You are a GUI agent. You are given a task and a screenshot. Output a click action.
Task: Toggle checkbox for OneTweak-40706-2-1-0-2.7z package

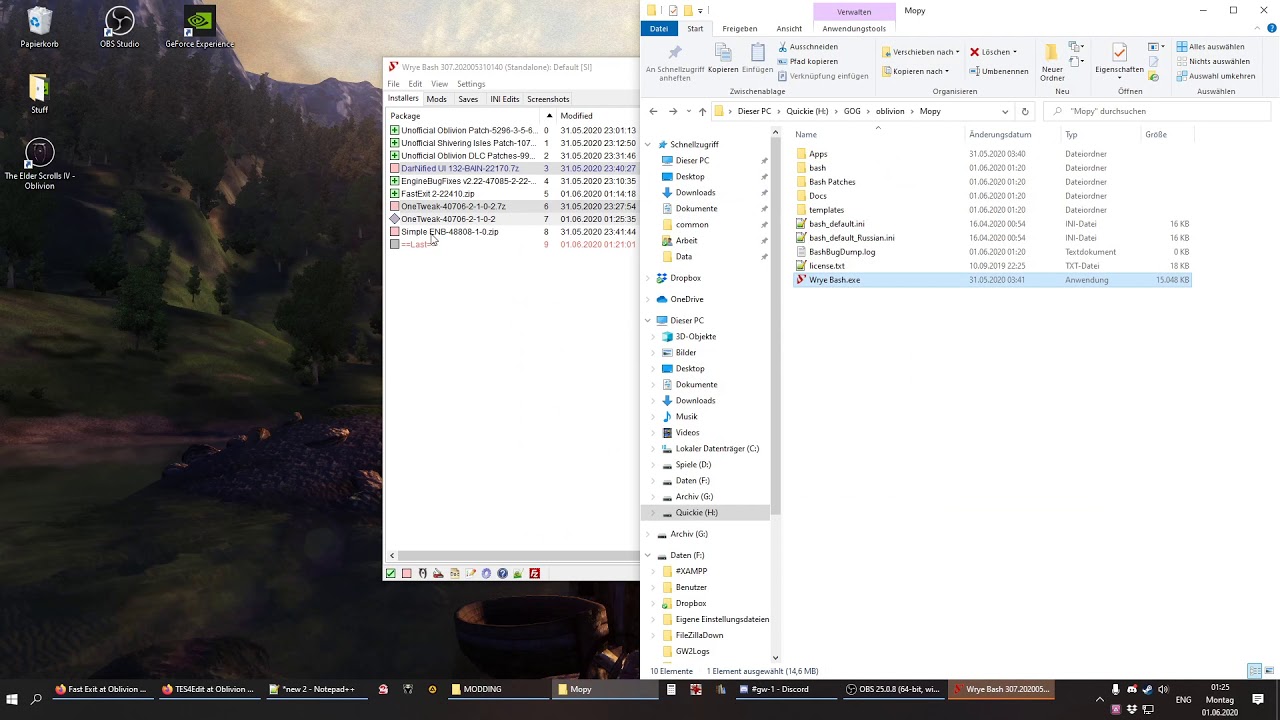pyautogui.click(x=394, y=206)
